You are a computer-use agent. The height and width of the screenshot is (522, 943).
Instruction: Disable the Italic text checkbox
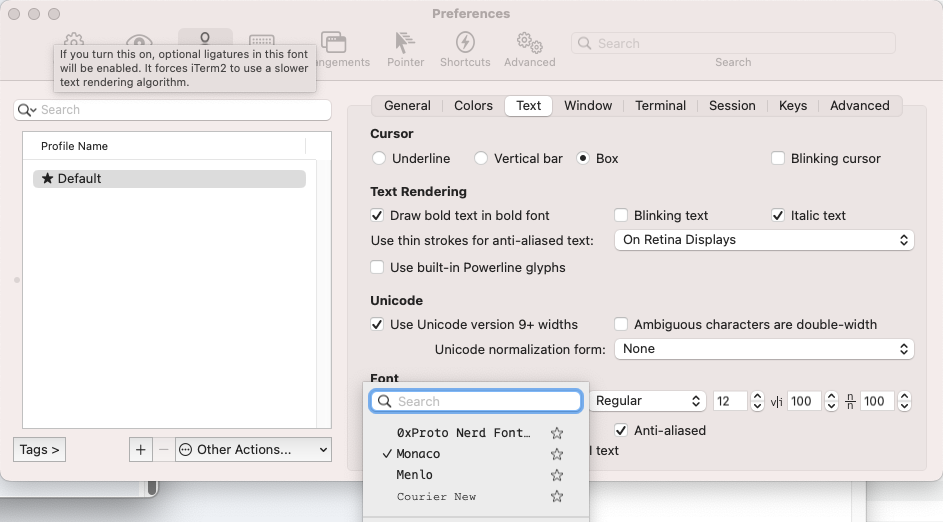click(778, 215)
